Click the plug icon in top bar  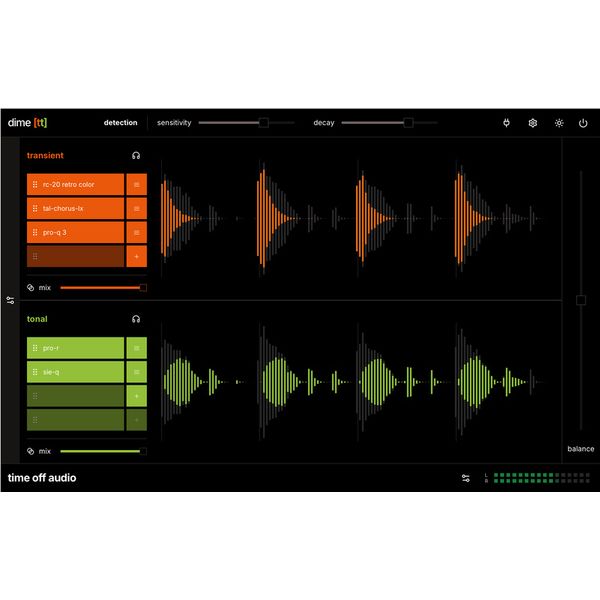point(507,123)
